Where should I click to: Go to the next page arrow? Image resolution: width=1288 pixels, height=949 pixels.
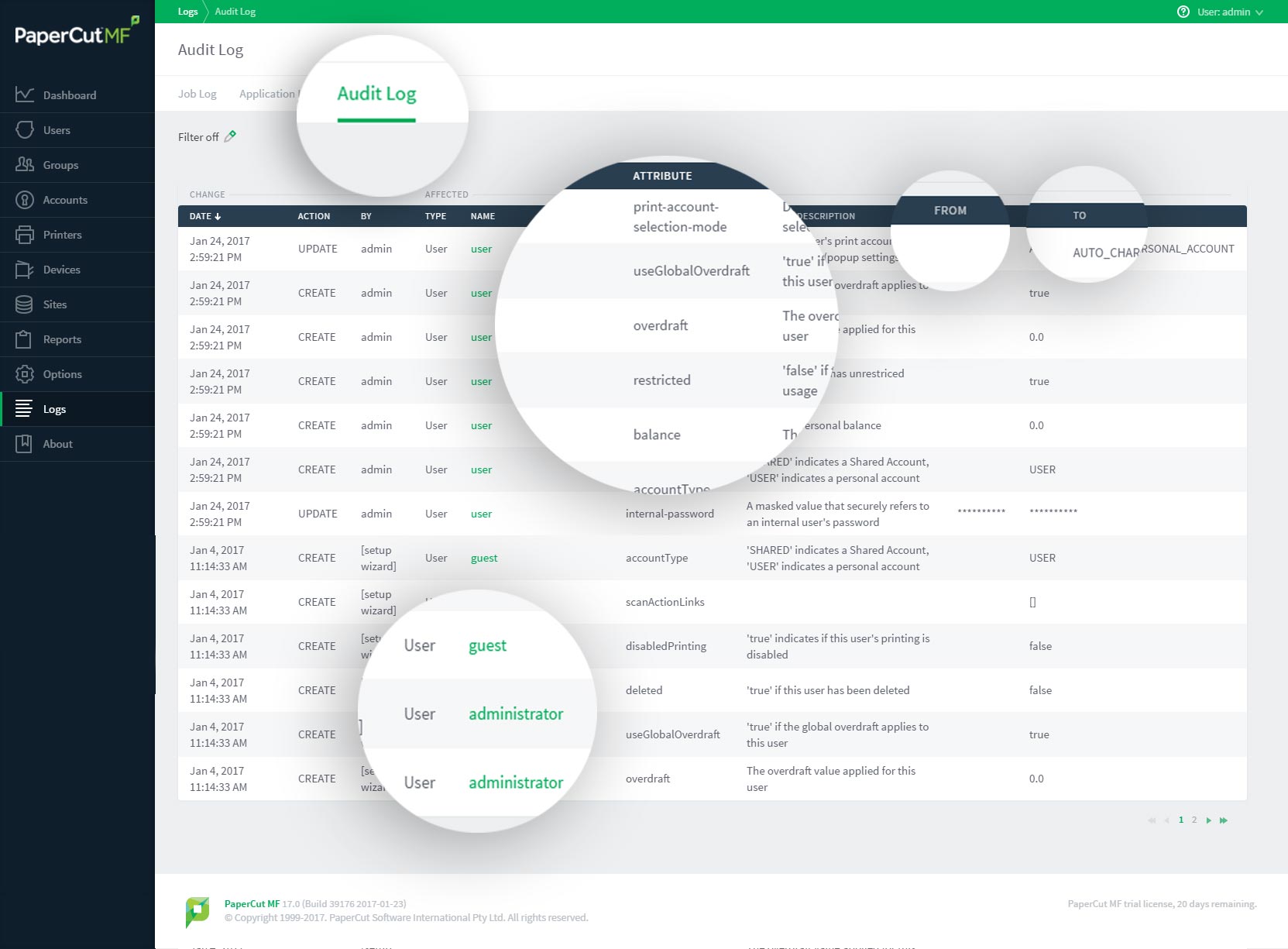1209,820
